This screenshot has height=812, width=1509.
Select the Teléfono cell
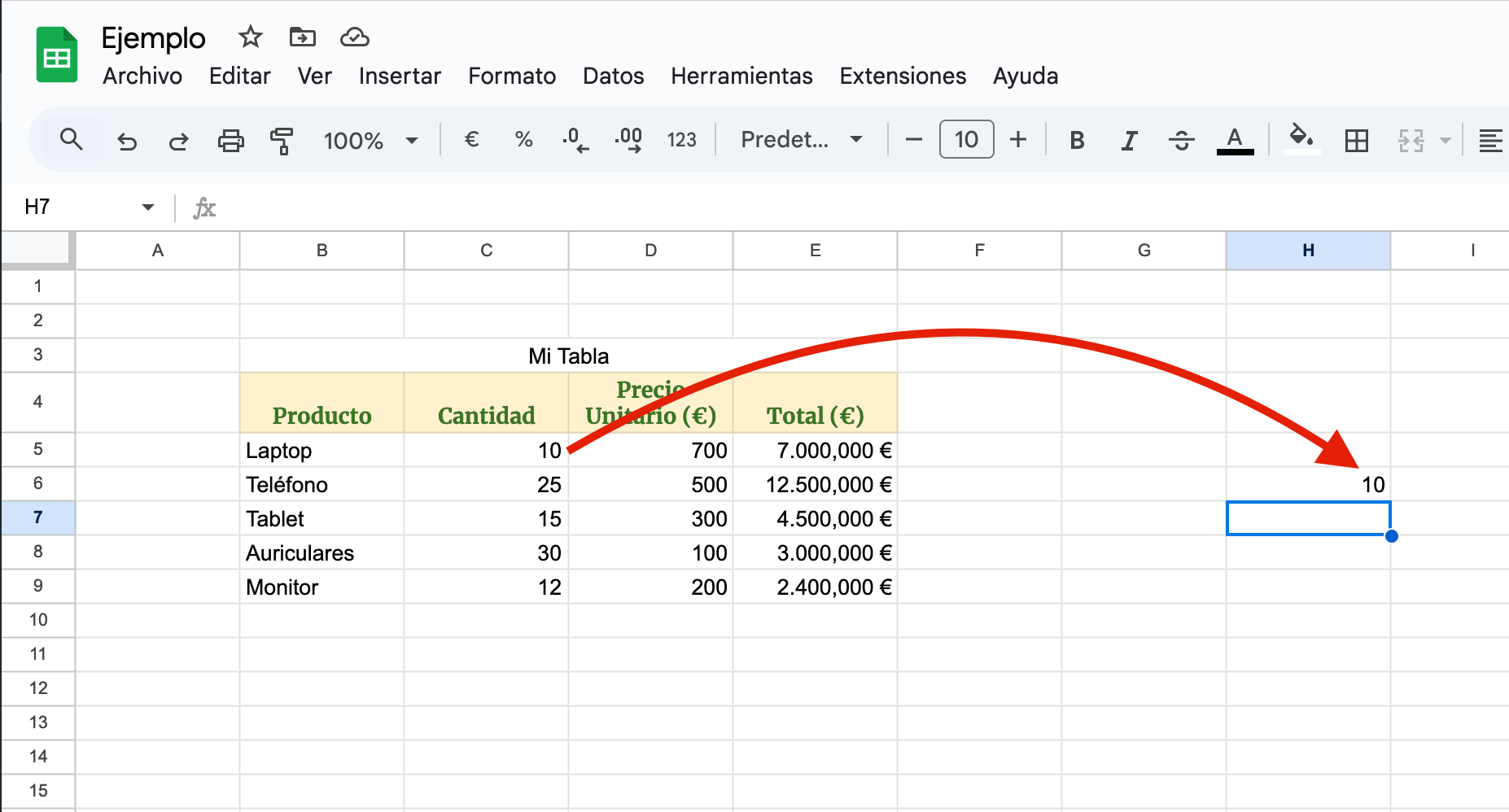[322, 485]
